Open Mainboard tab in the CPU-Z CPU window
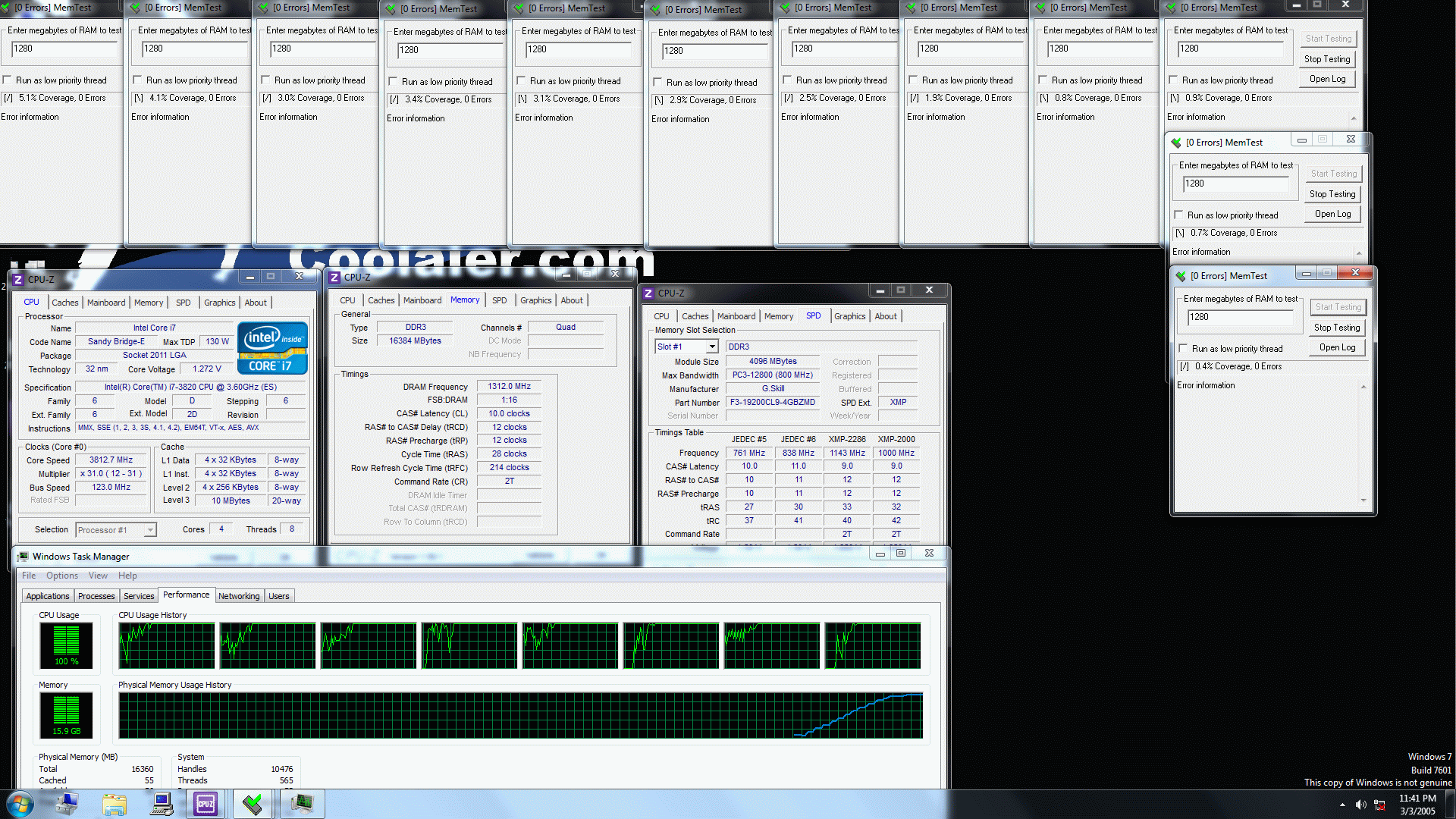This screenshot has width=1456, height=819. coord(106,303)
